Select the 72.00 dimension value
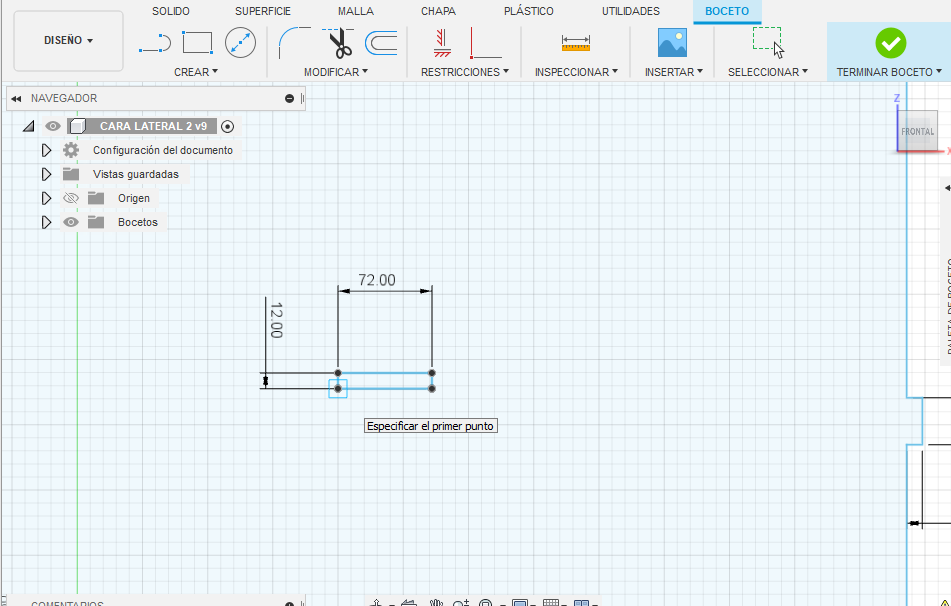Screen dimensions: 951x606 pyautogui.click(x=377, y=280)
